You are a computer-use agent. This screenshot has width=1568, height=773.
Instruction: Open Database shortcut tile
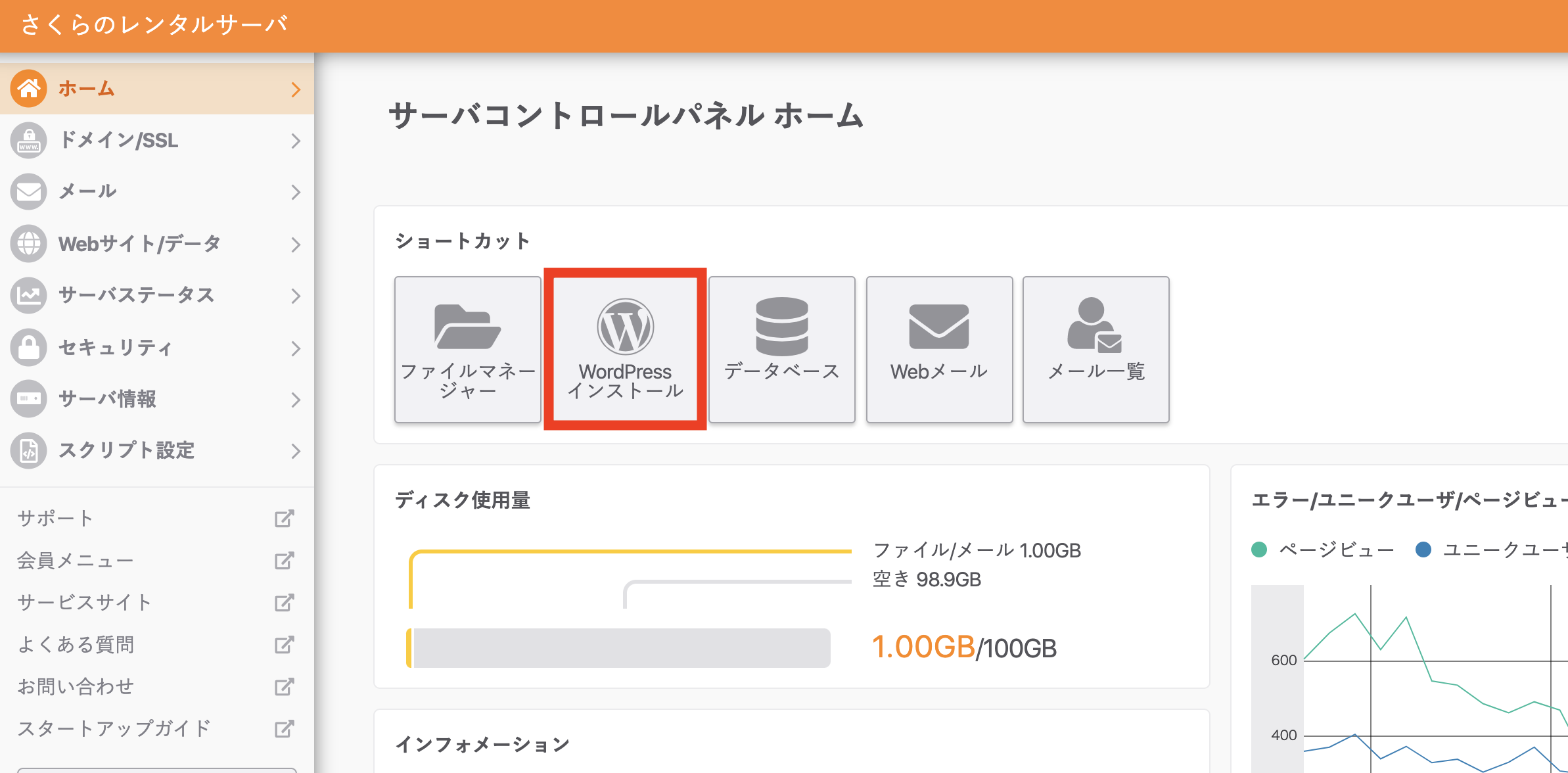782,349
